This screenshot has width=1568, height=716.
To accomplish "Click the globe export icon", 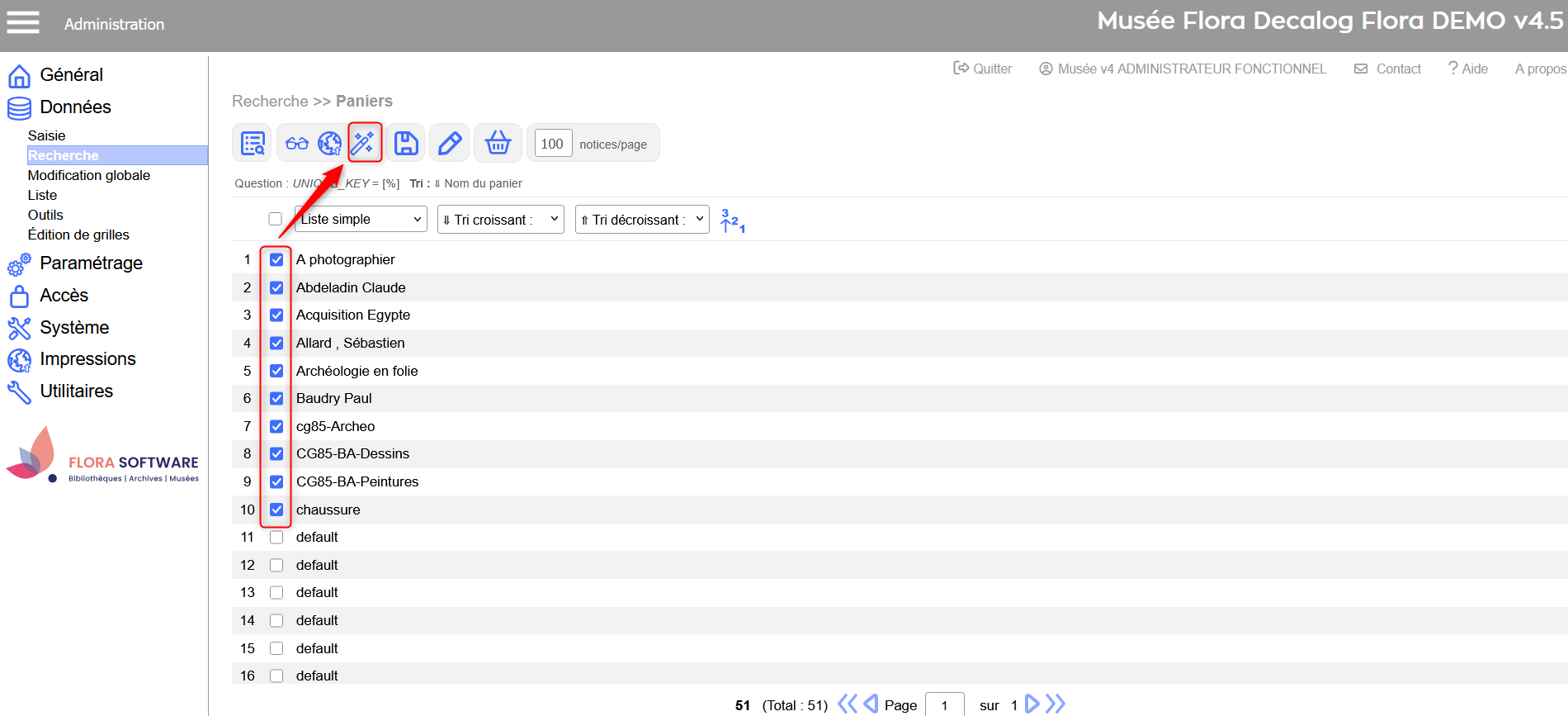I will tap(330, 144).
